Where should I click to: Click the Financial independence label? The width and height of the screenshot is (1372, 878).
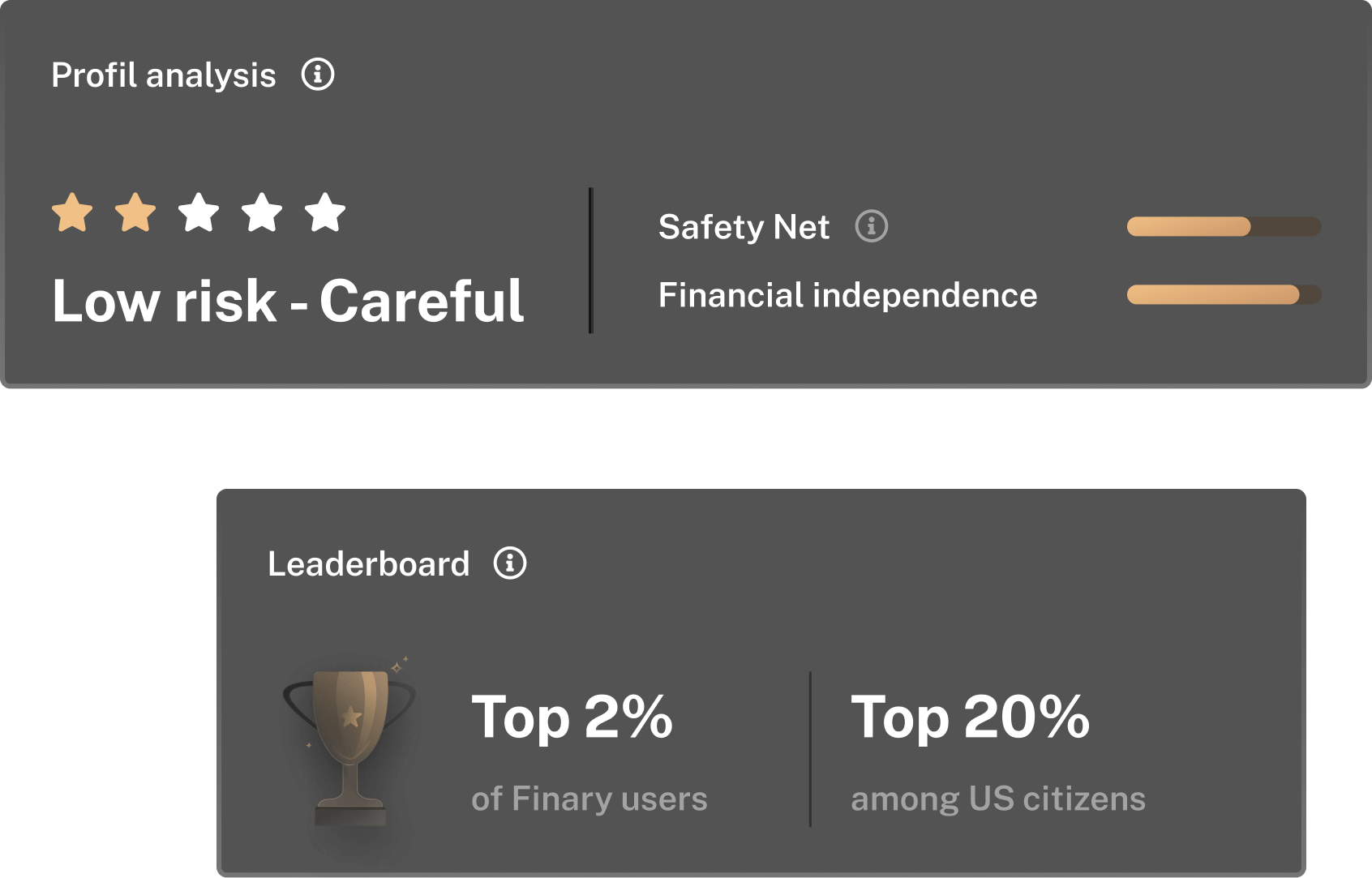[x=847, y=295]
